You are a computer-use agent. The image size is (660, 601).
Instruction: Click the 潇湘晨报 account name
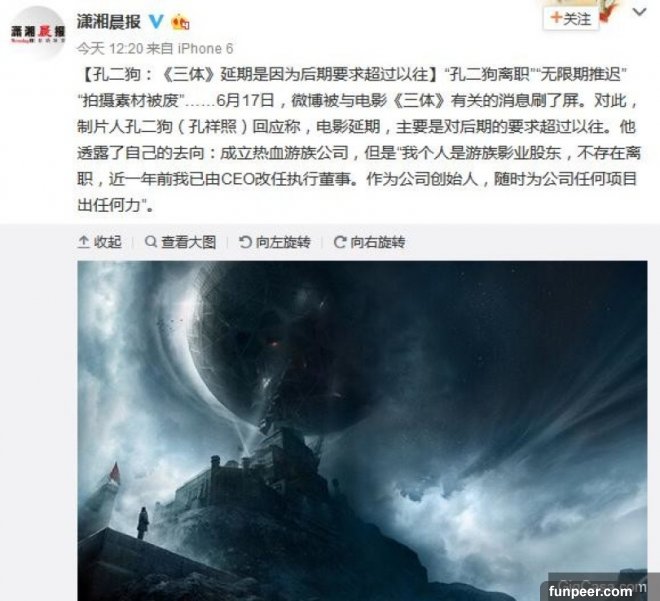[109, 21]
